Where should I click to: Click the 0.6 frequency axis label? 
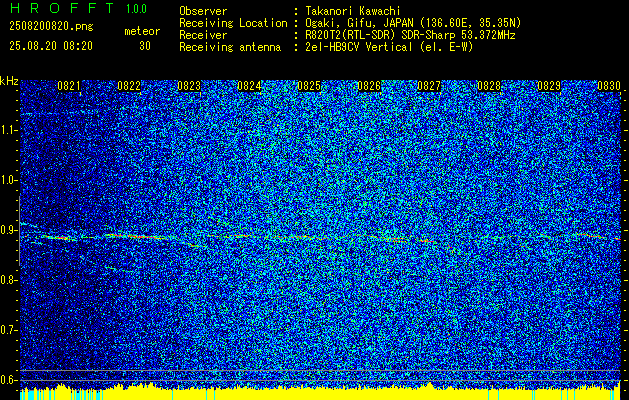pyautogui.click(x=8, y=380)
